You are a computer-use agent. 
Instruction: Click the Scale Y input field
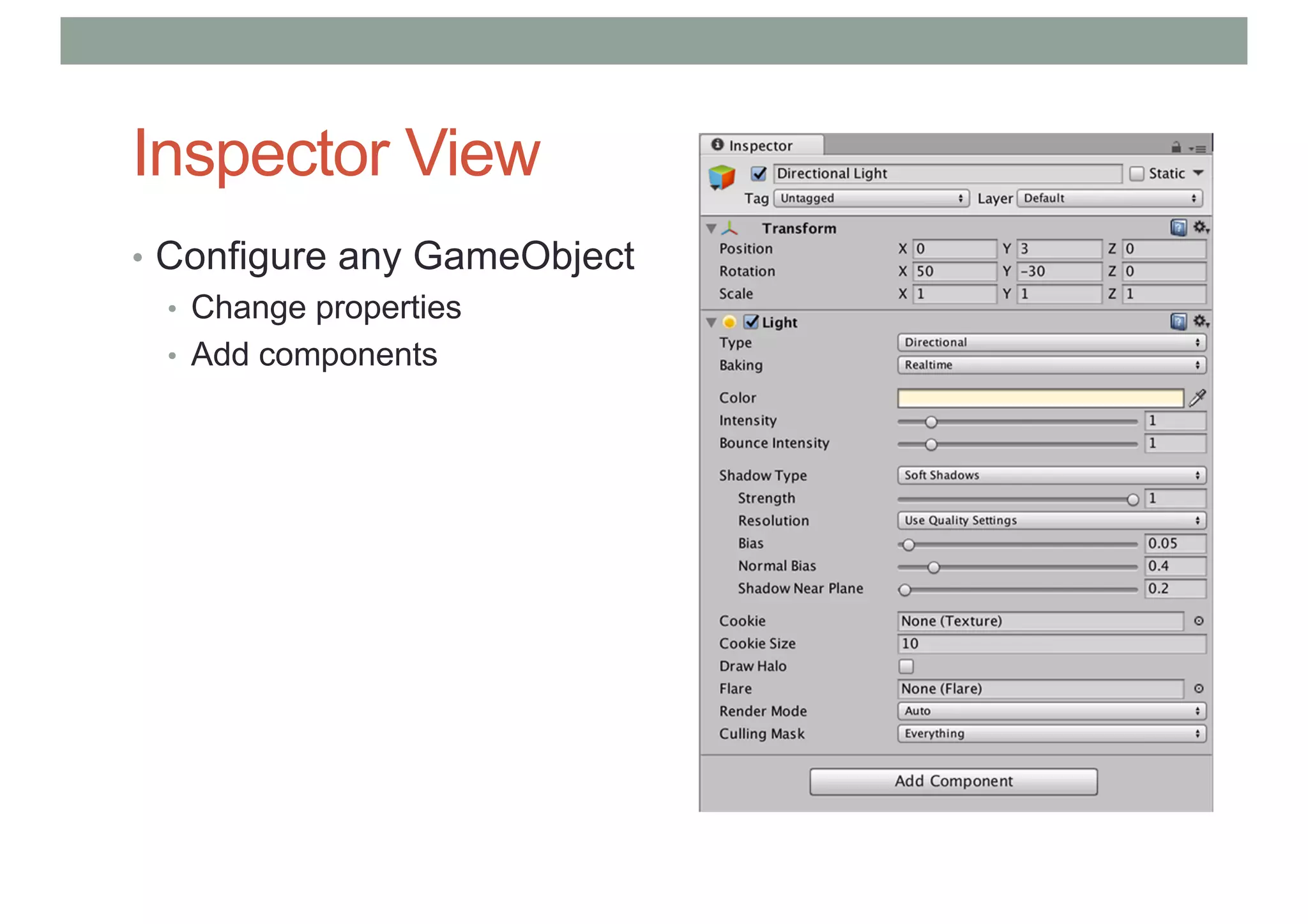(1060, 294)
